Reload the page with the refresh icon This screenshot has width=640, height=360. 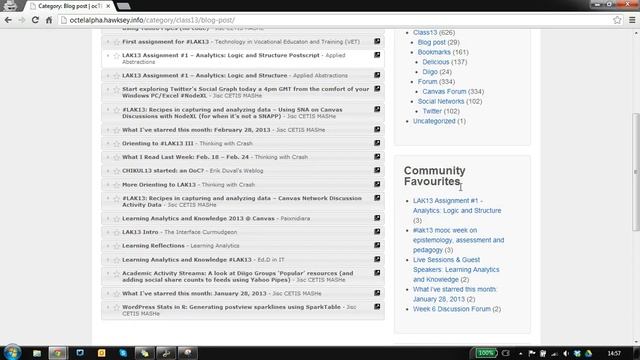click(x=35, y=20)
